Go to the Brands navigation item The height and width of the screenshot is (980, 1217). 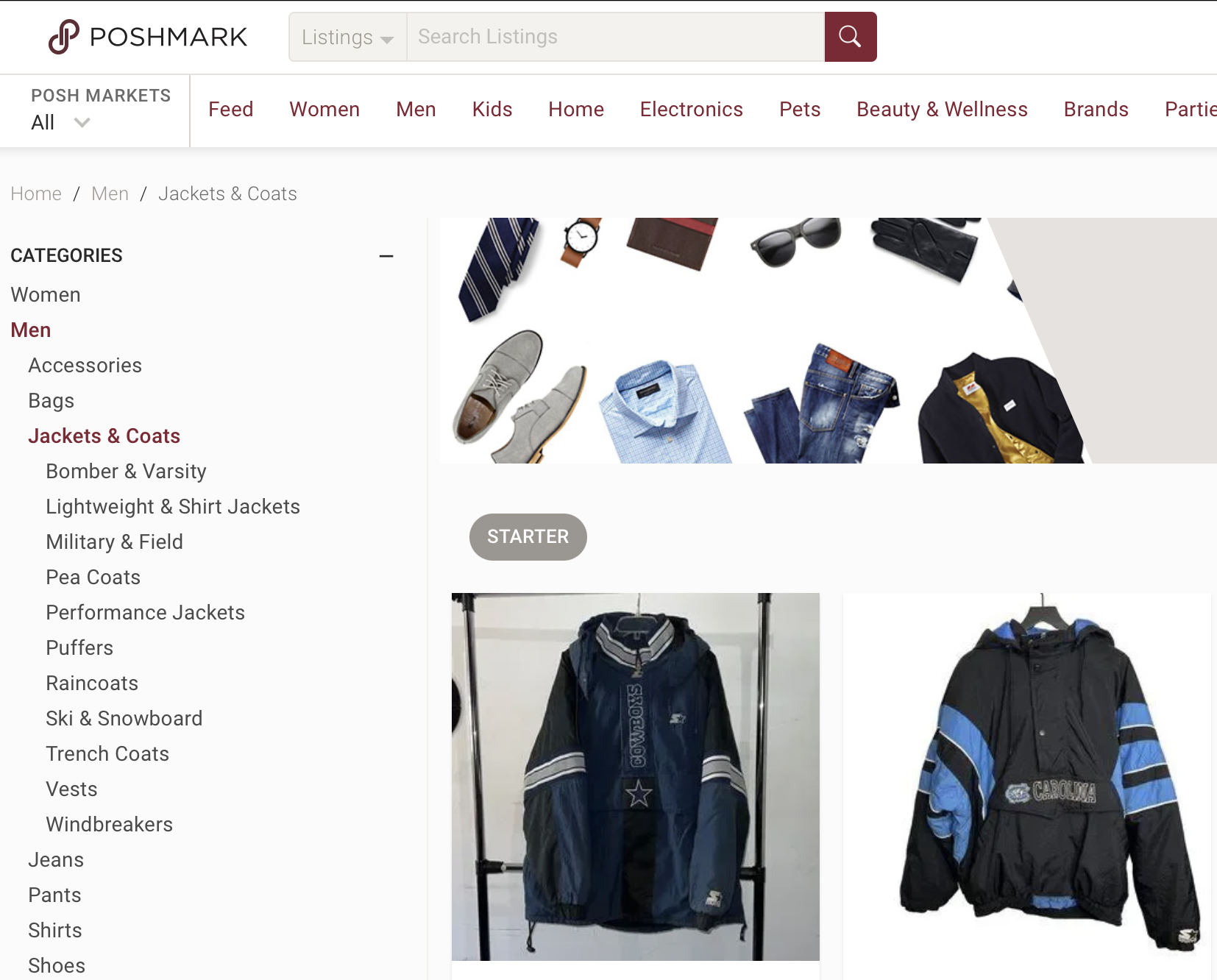pos(1096,110)
